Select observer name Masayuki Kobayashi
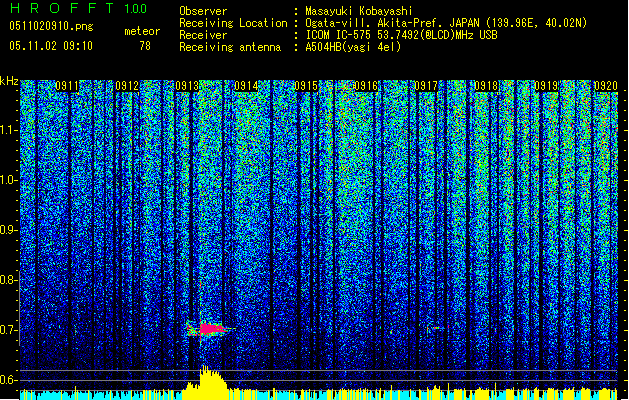Viewport: 629px width, 400px height. click(x=359, y=11)
